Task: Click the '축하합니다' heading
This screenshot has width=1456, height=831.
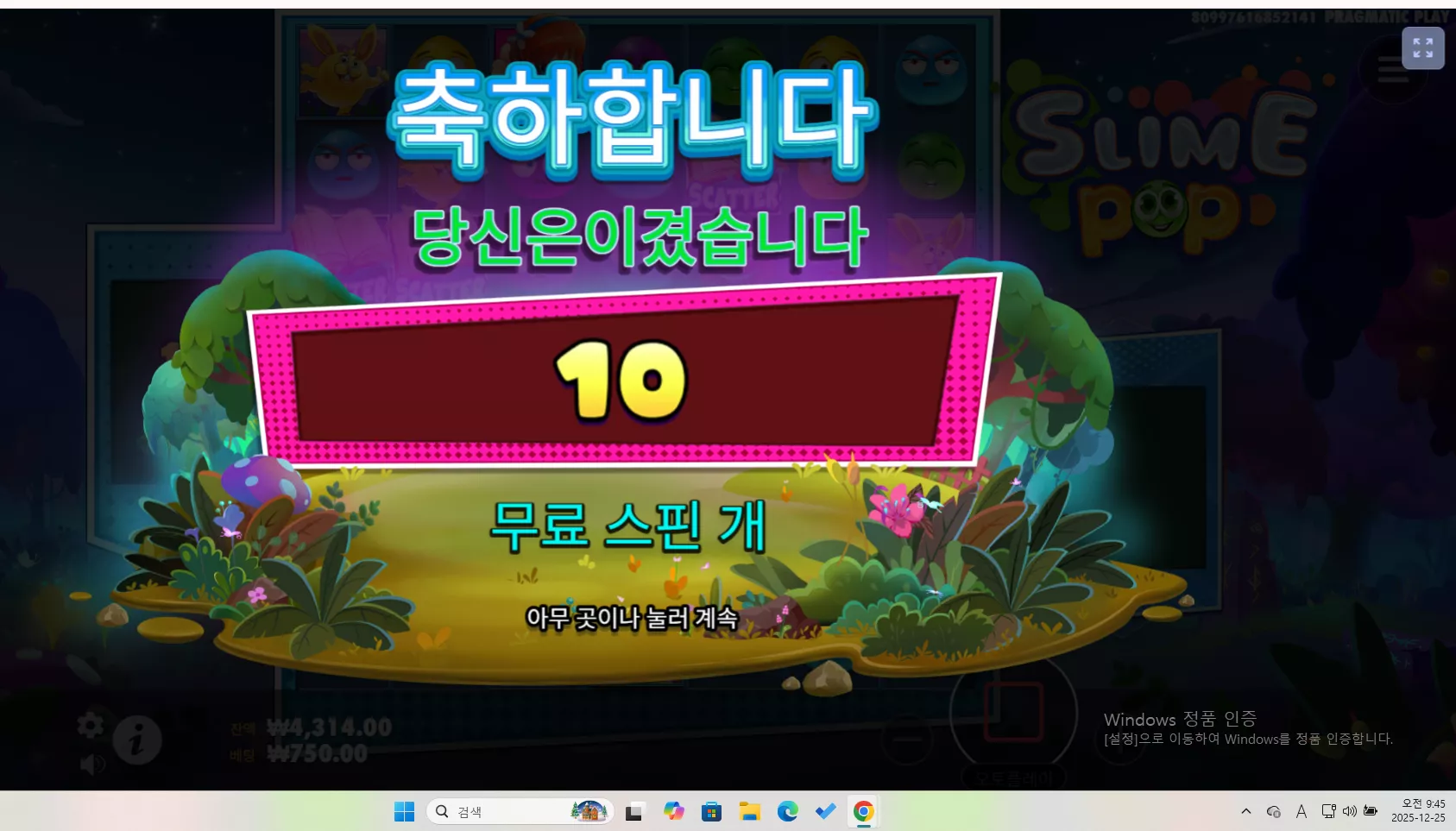Action: (x=634, y=120)
